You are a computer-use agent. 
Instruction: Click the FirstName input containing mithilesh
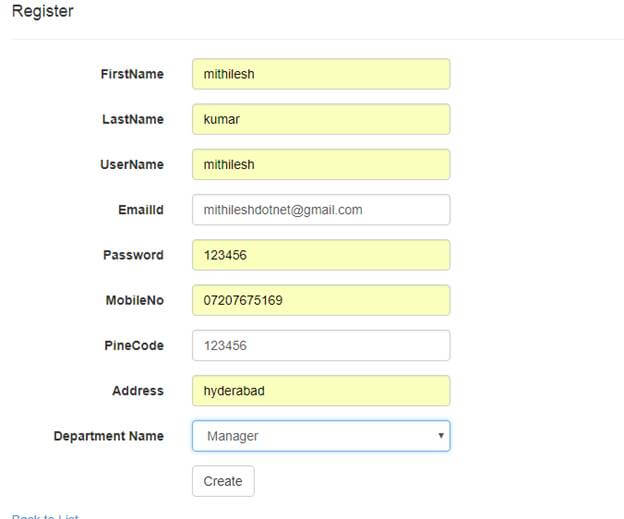click(320, 74)
